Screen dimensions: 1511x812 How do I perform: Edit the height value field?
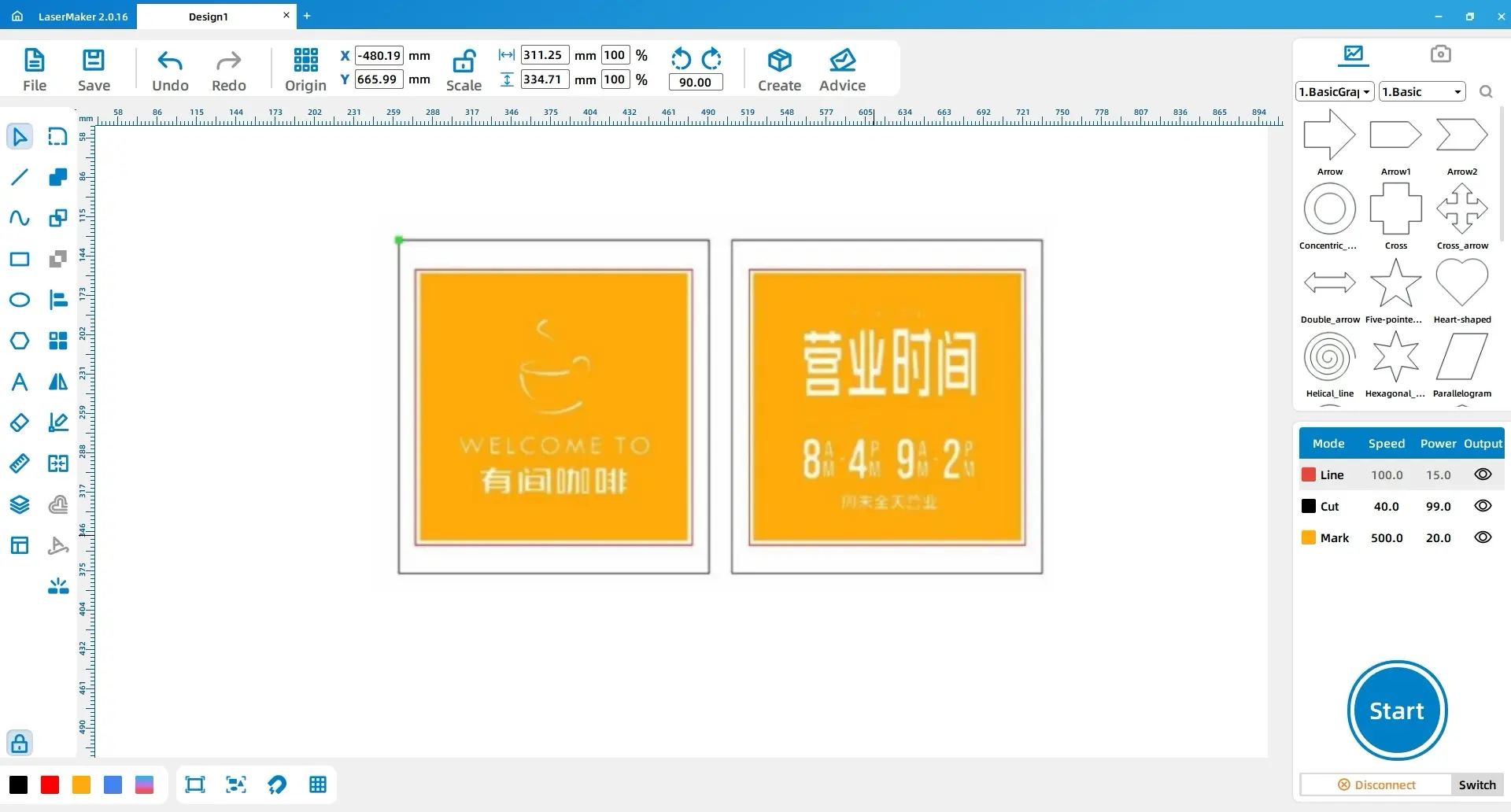(x=545, y=79)
